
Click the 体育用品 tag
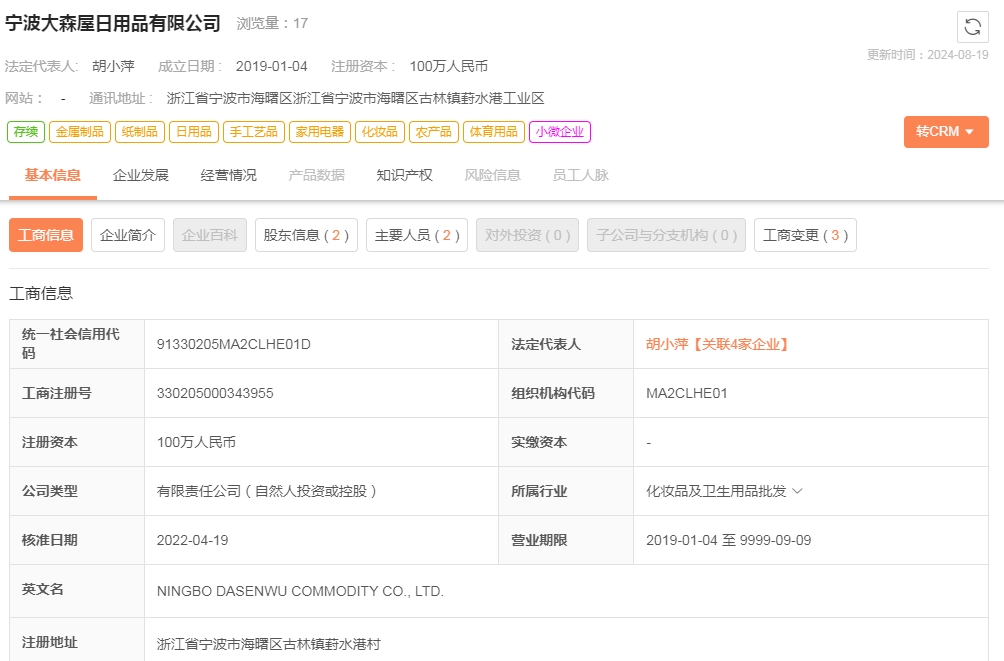[494, 132]
